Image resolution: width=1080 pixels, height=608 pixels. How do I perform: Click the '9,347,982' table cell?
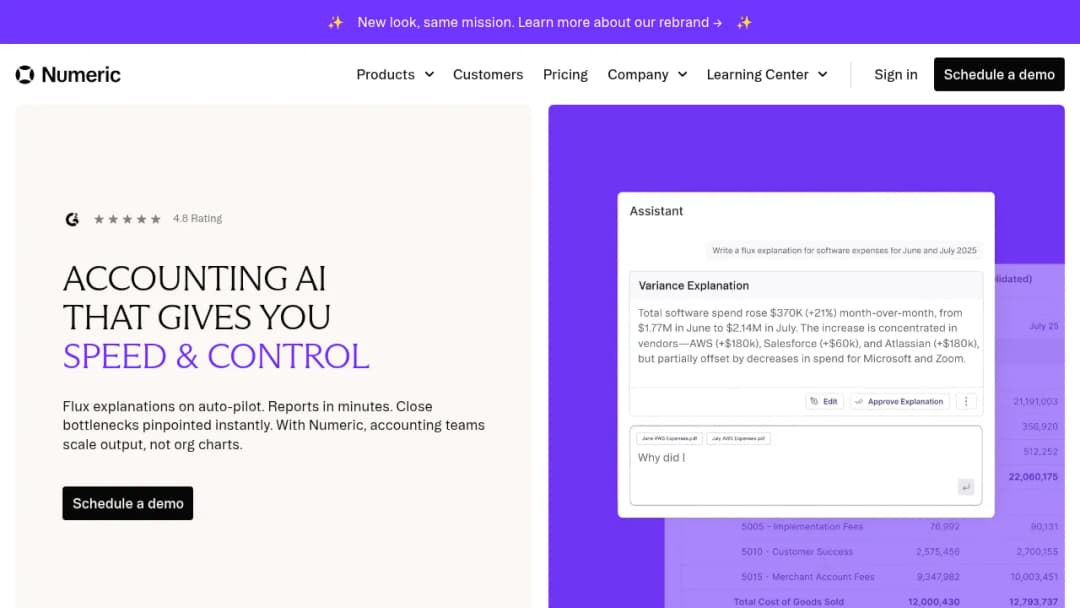[938, 577]
